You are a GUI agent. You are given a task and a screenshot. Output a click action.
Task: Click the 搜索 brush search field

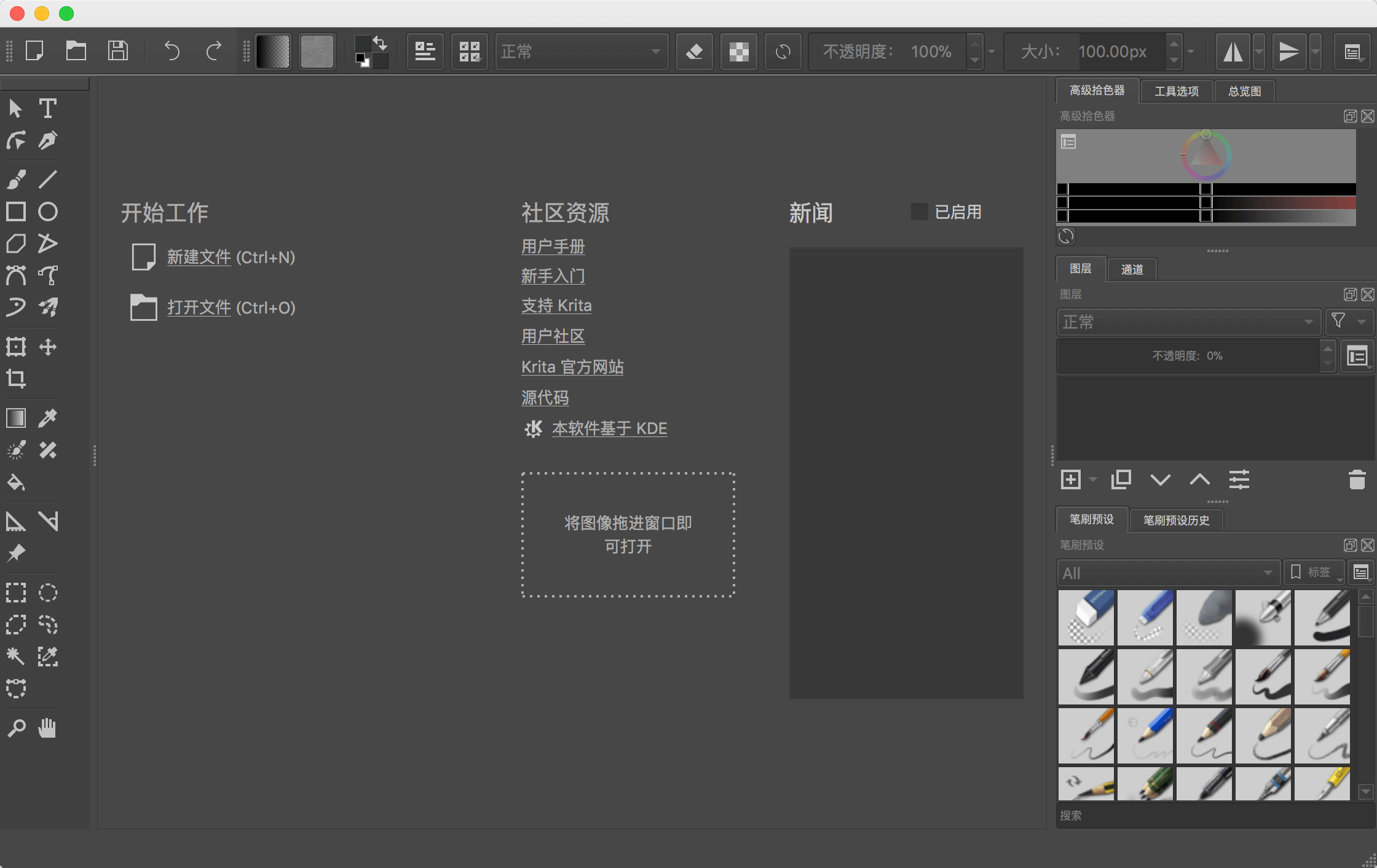(1214, 815)
